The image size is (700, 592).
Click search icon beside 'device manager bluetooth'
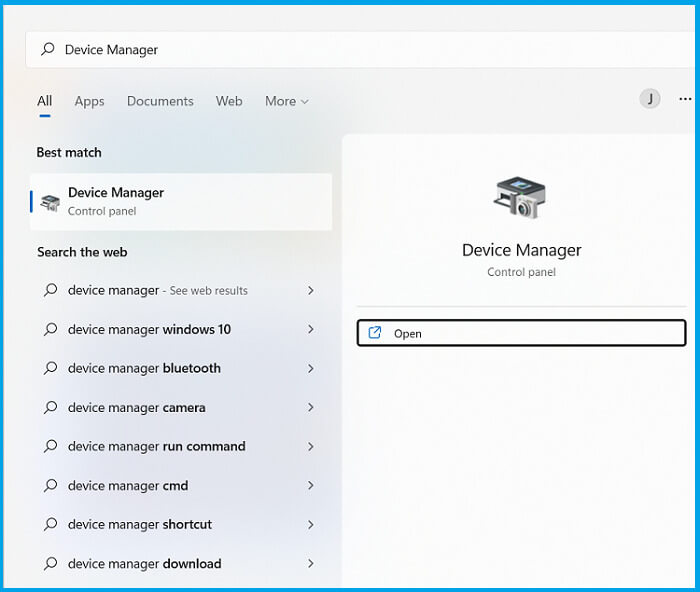[50, 368]
